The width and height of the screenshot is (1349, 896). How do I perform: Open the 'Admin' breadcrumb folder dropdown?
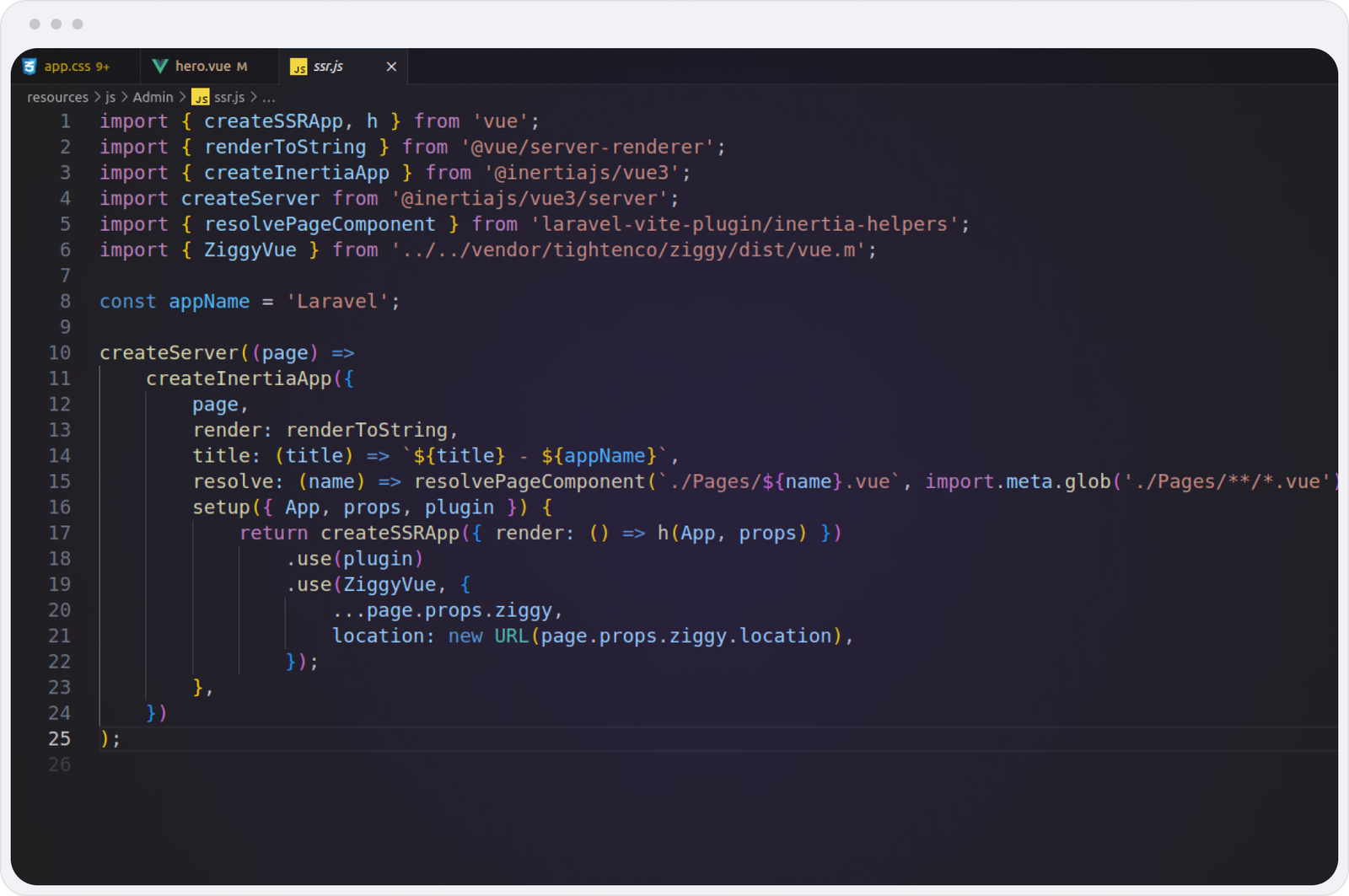[153, 98]
